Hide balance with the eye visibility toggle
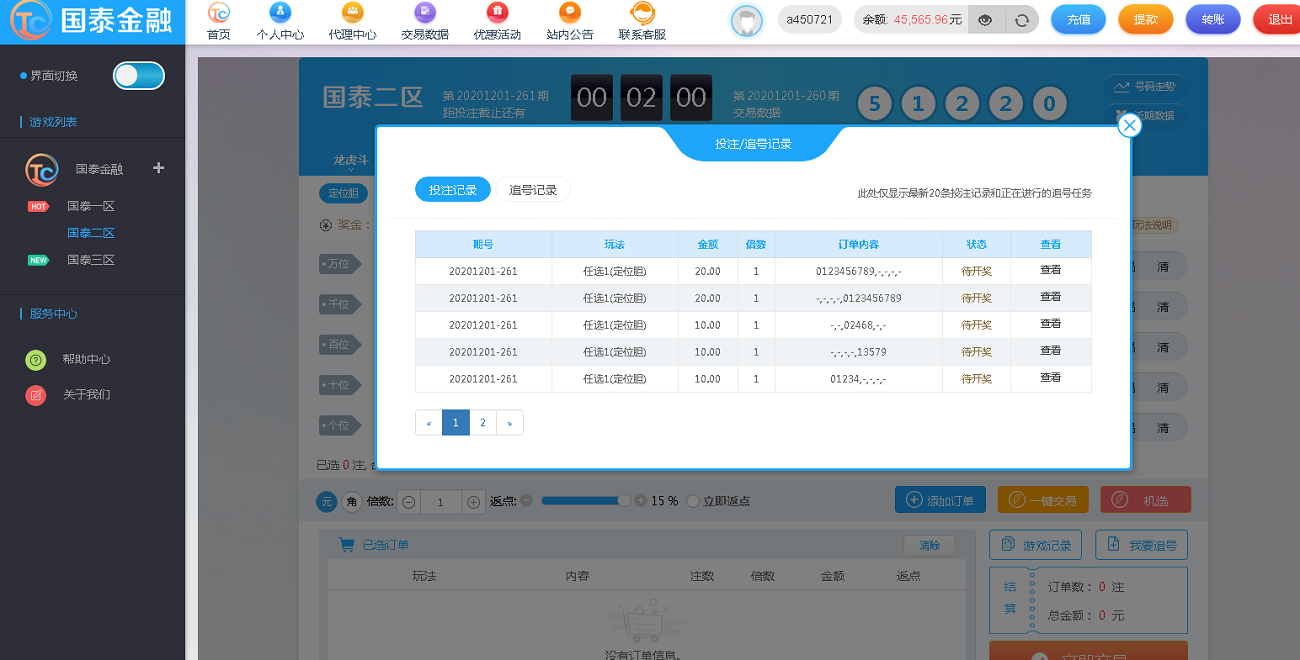Image resolution: width=1300 pixels, height=660 pixels. [x=984, y=19]
